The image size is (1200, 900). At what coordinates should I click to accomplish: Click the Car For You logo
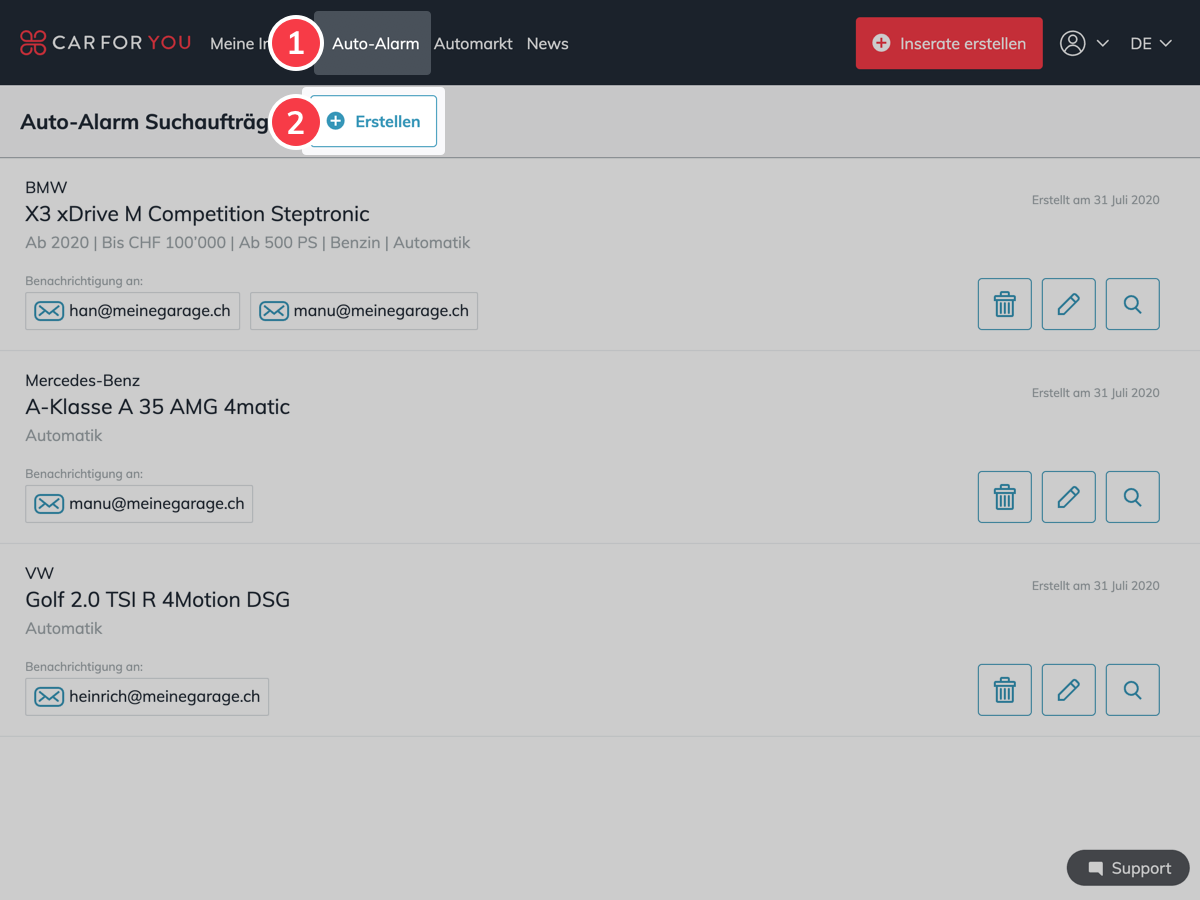(105, 43)
